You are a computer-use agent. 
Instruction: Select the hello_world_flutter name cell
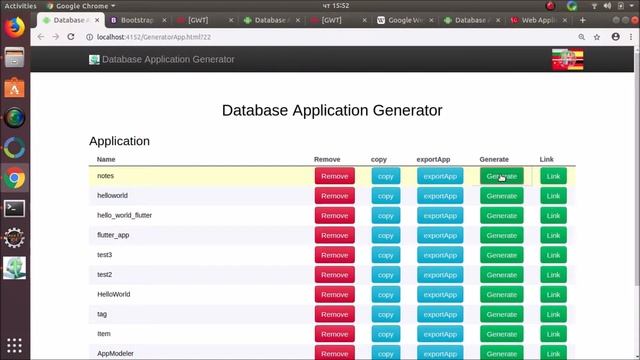point(124,215)
